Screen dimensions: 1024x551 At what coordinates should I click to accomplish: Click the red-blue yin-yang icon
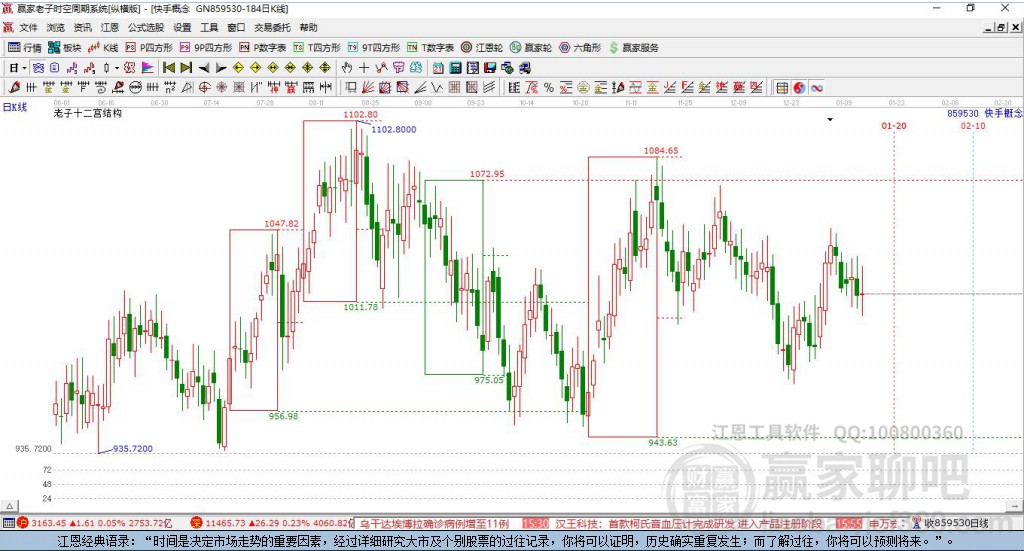coord(799,87)
